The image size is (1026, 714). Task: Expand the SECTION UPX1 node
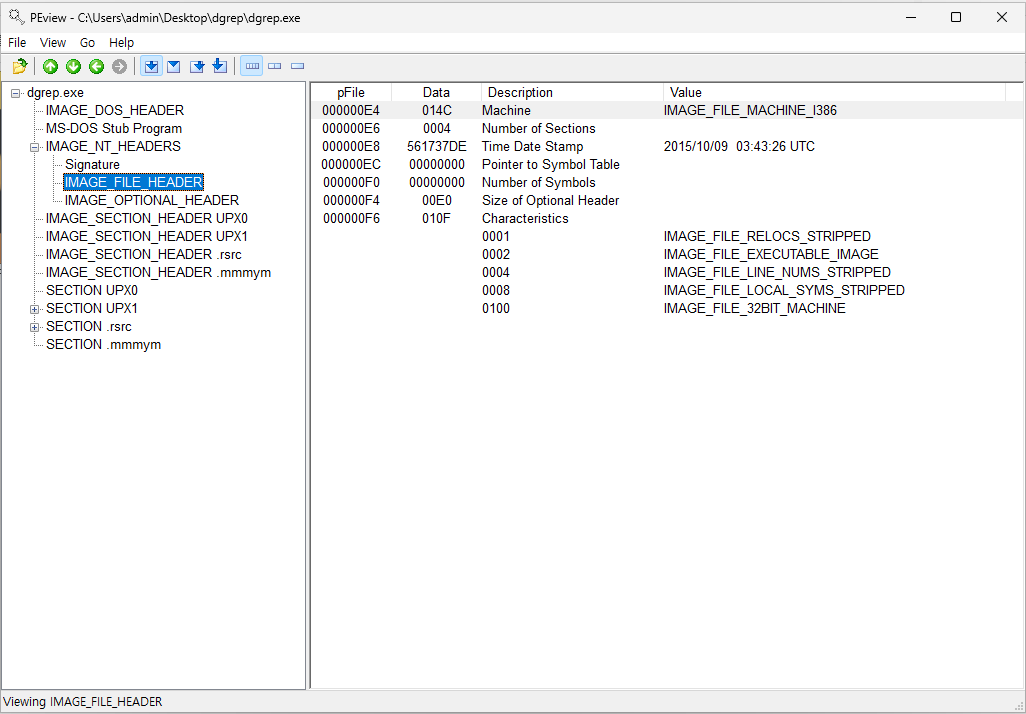pyautogui.click(x=35, y=309)
